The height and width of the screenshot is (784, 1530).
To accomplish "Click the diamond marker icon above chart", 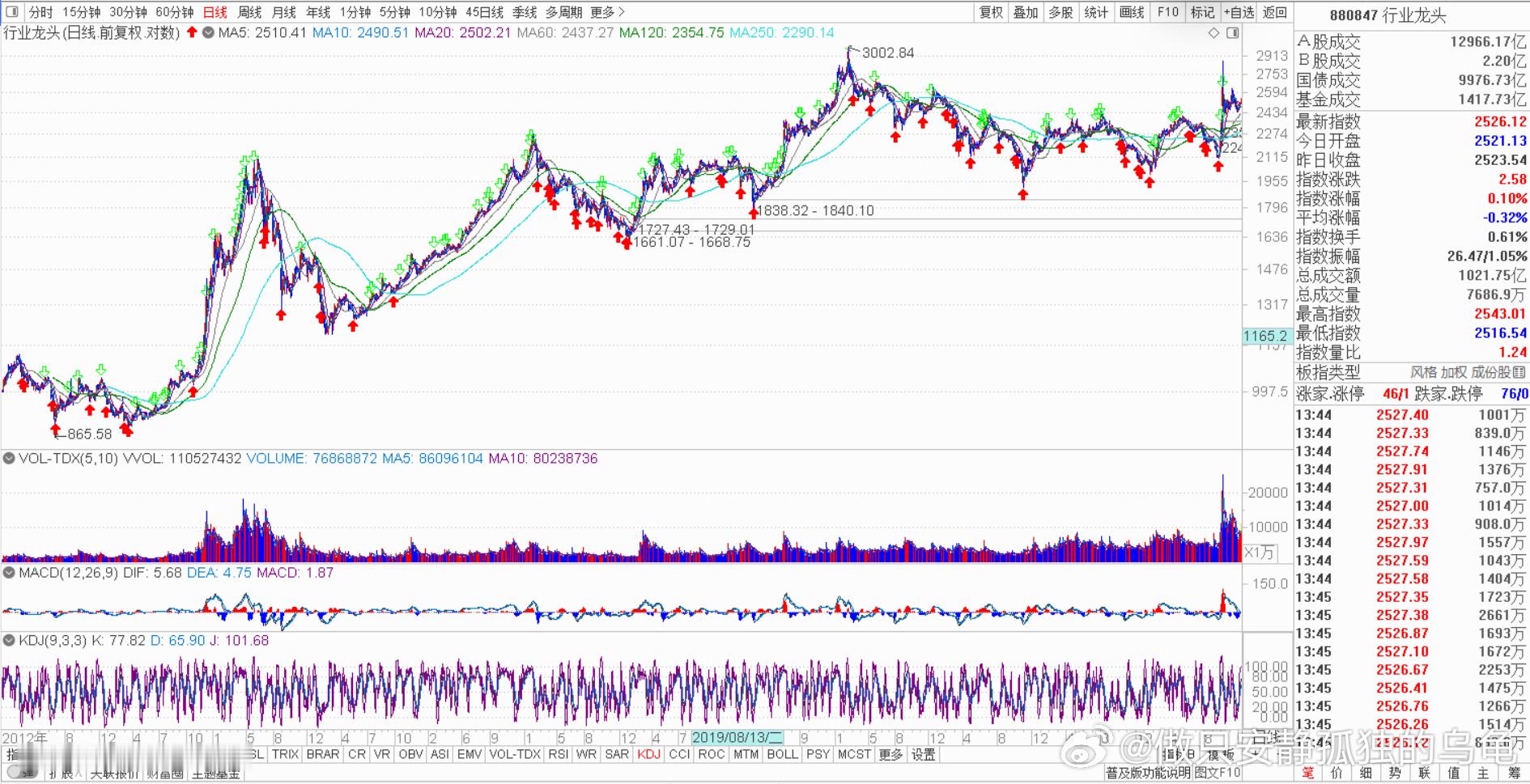I will coord(1213,33).
